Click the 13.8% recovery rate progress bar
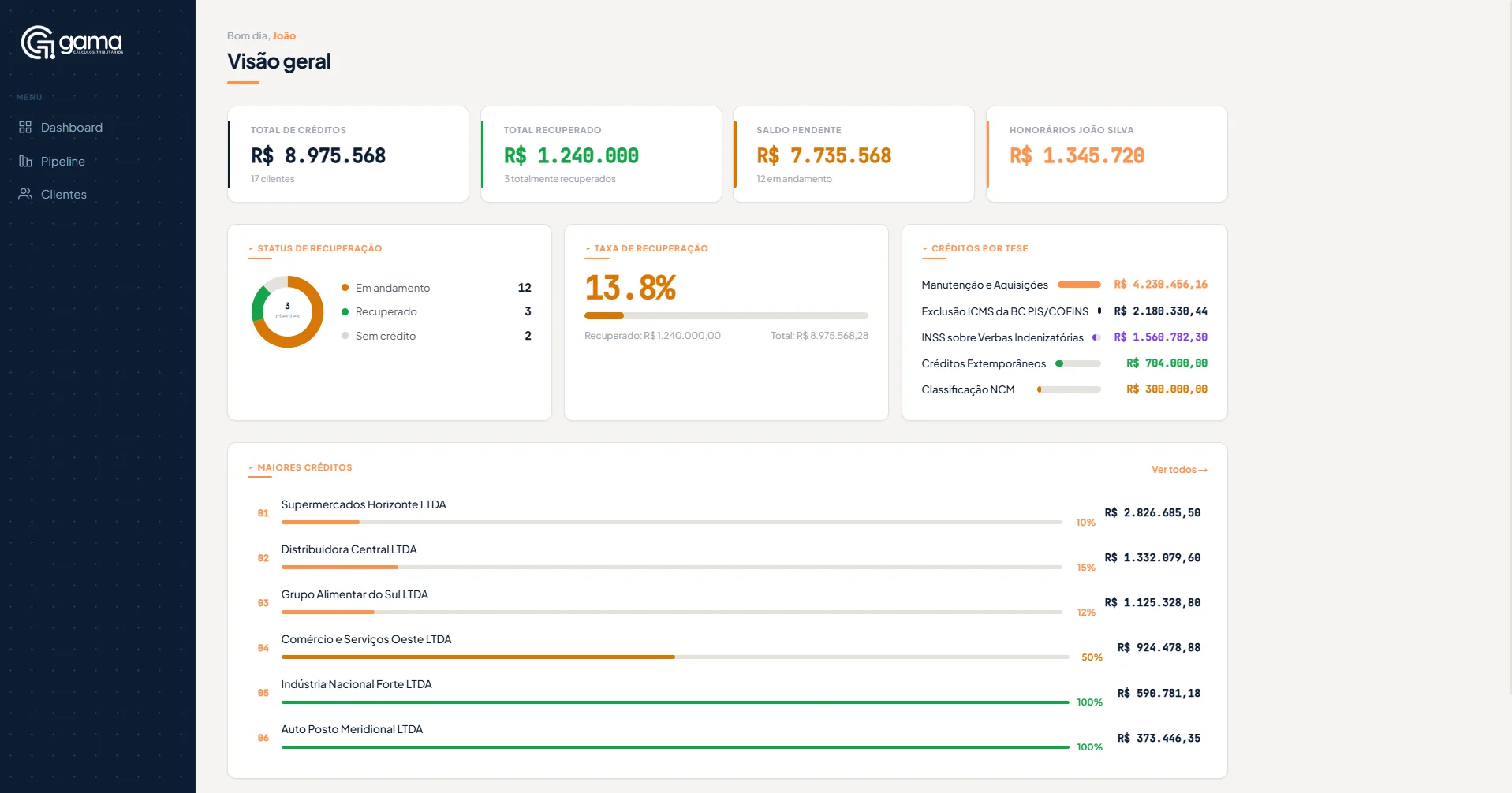 click(x=726, y=315)
